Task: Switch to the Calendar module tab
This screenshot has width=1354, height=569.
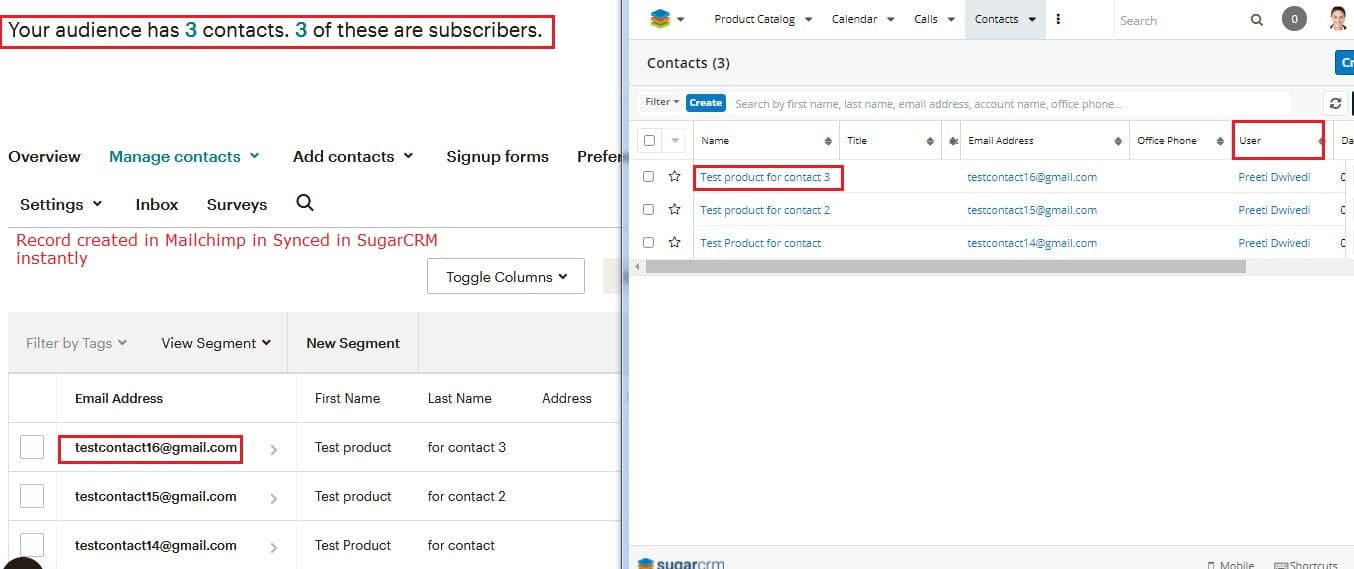Action: point(854,19)
